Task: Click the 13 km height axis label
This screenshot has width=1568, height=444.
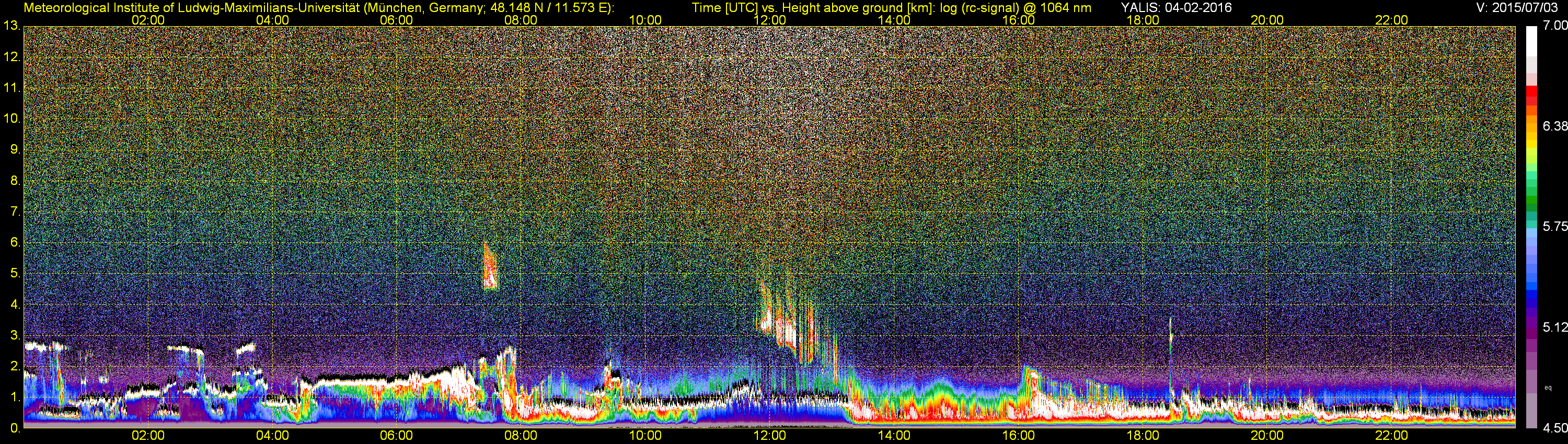Action: click(x=11, y=26)
